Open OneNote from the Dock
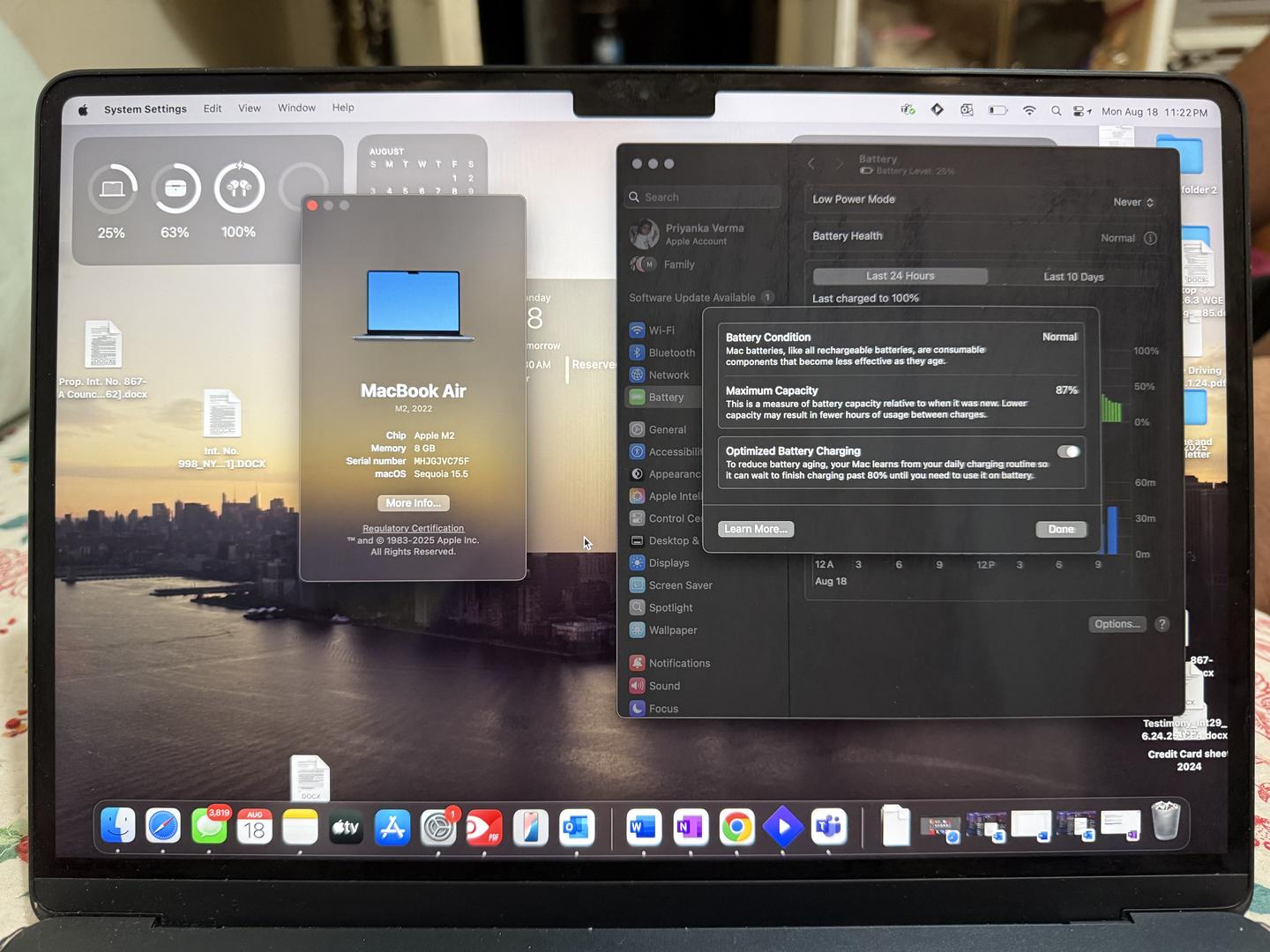This screenshot has height=952, width=1270. tap(691, 827)
